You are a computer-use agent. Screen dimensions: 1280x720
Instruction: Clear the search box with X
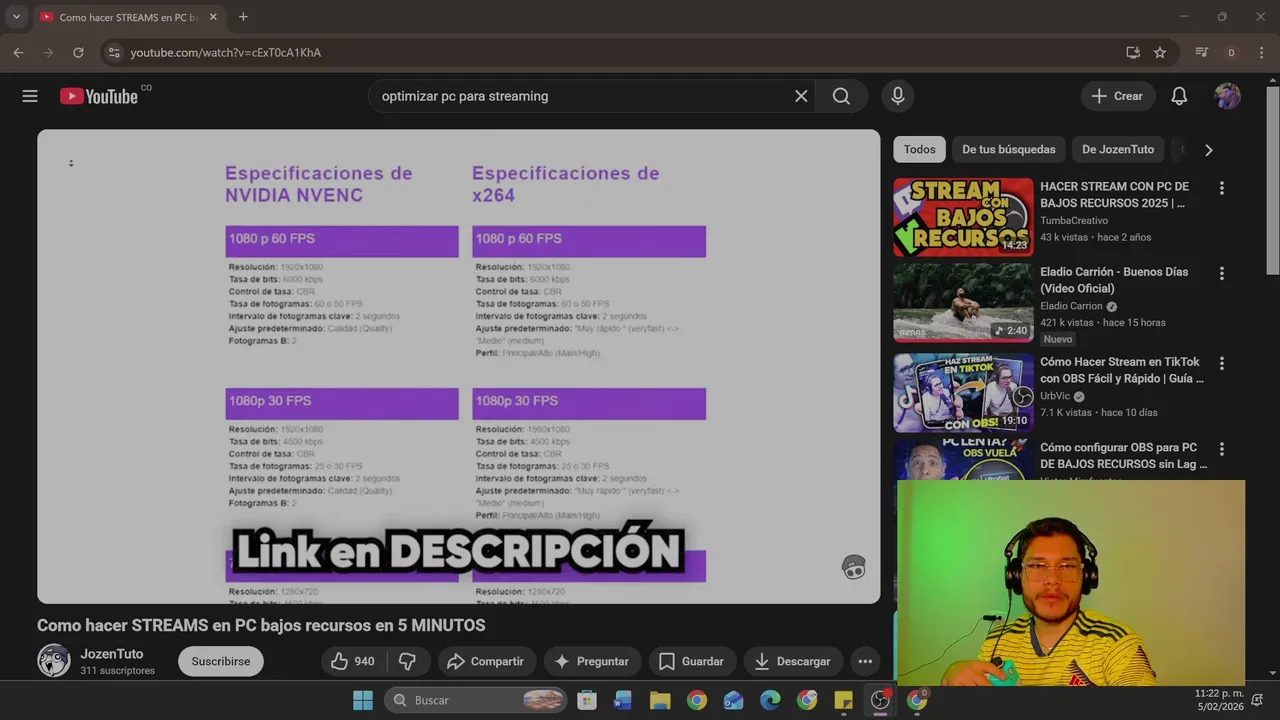coord(801,96)
